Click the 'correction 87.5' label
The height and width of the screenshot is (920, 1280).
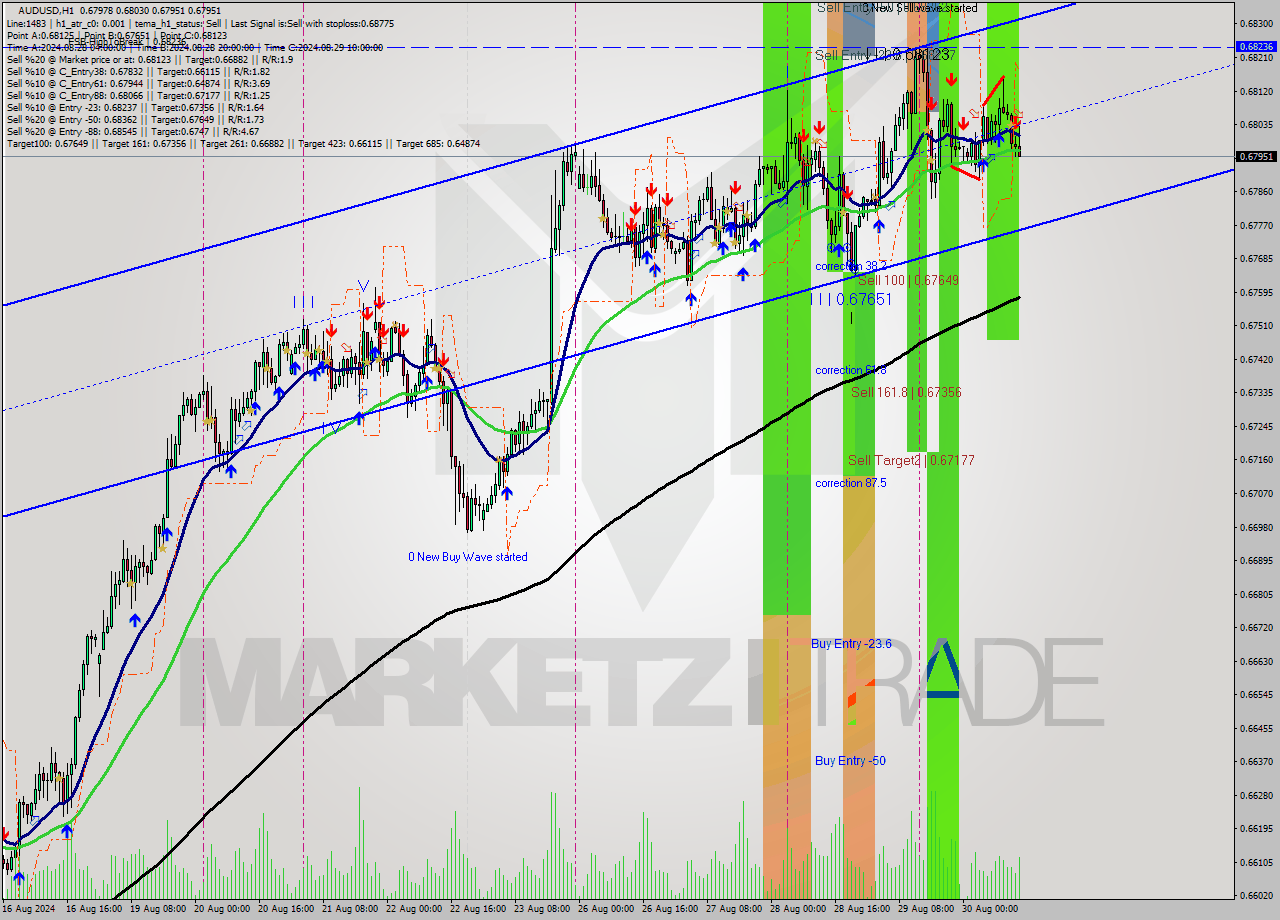point(851,483)
